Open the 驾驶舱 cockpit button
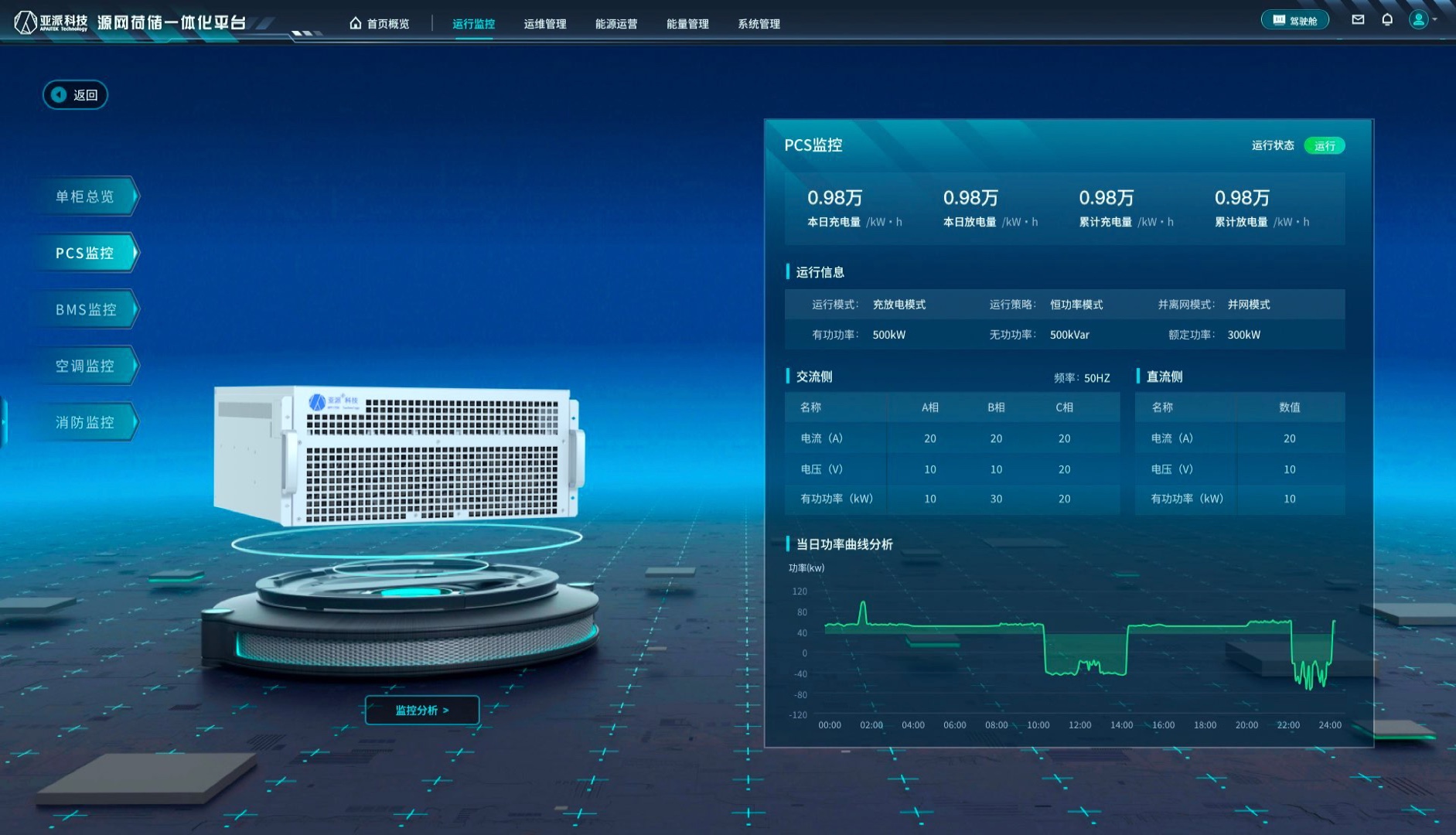Screen dimensions: 1456x835 pyautogui.click(x=1295, y=20)
